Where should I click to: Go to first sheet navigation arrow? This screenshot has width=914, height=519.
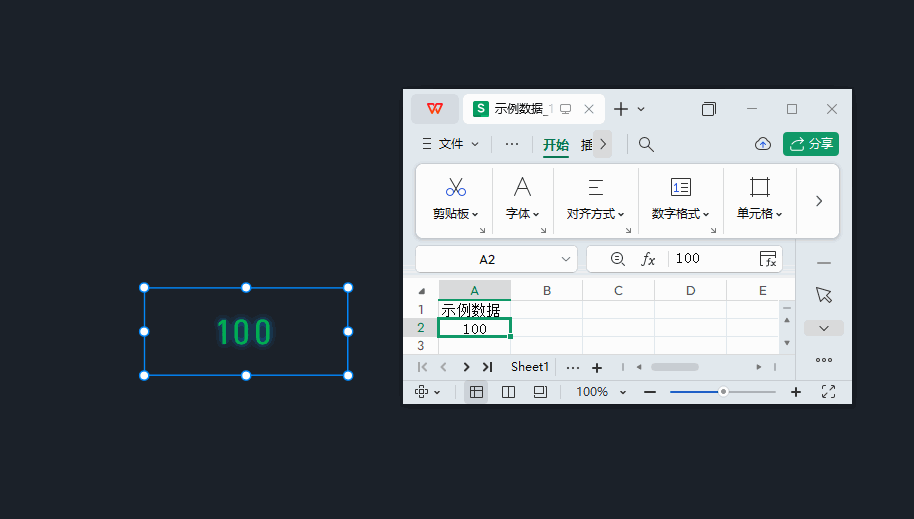click(x=423, y=367)
